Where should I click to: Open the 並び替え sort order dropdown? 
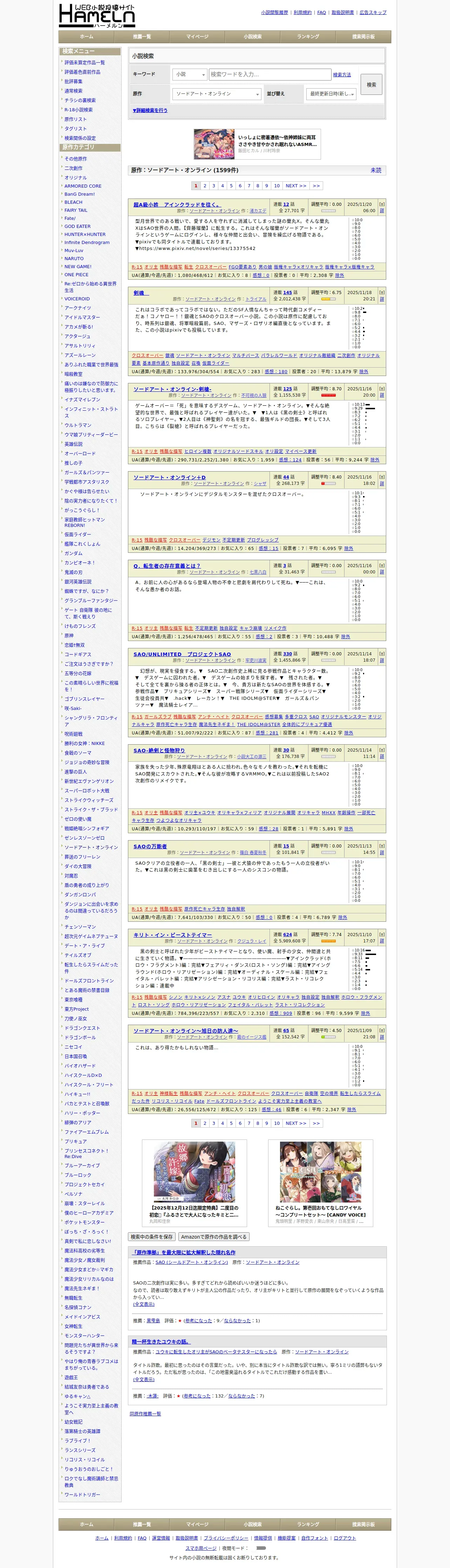[x=332, y=94]
